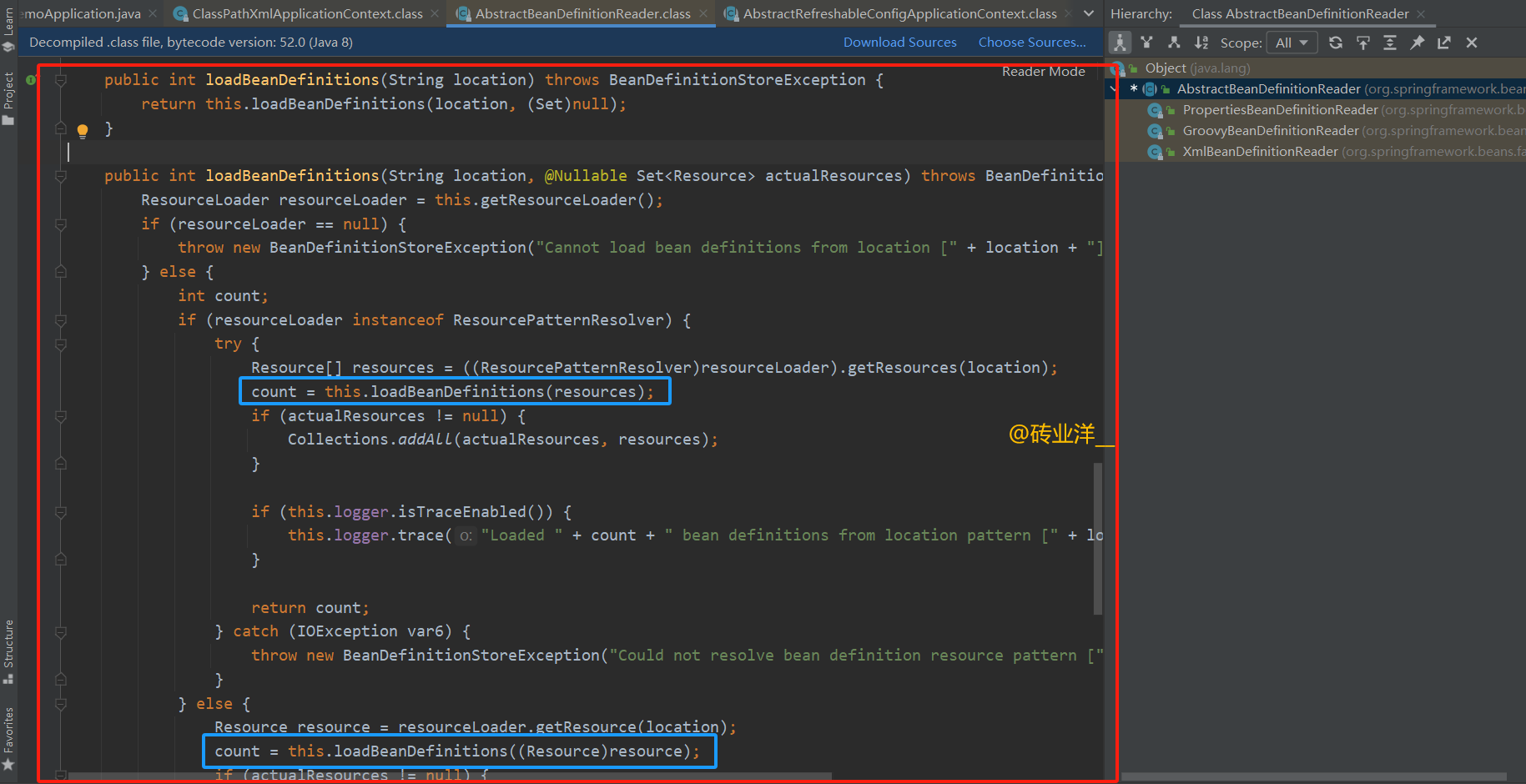Screen dimensions: 1526x784
Task: Open the Project tool window
Action: click(x=8, y=98)
